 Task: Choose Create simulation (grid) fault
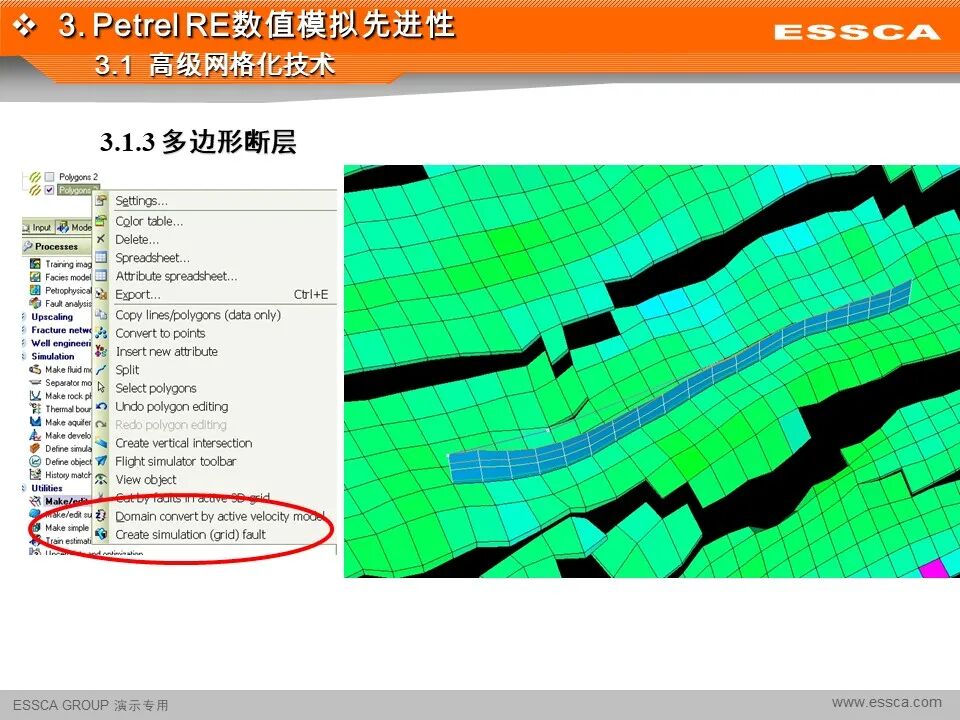190,534
